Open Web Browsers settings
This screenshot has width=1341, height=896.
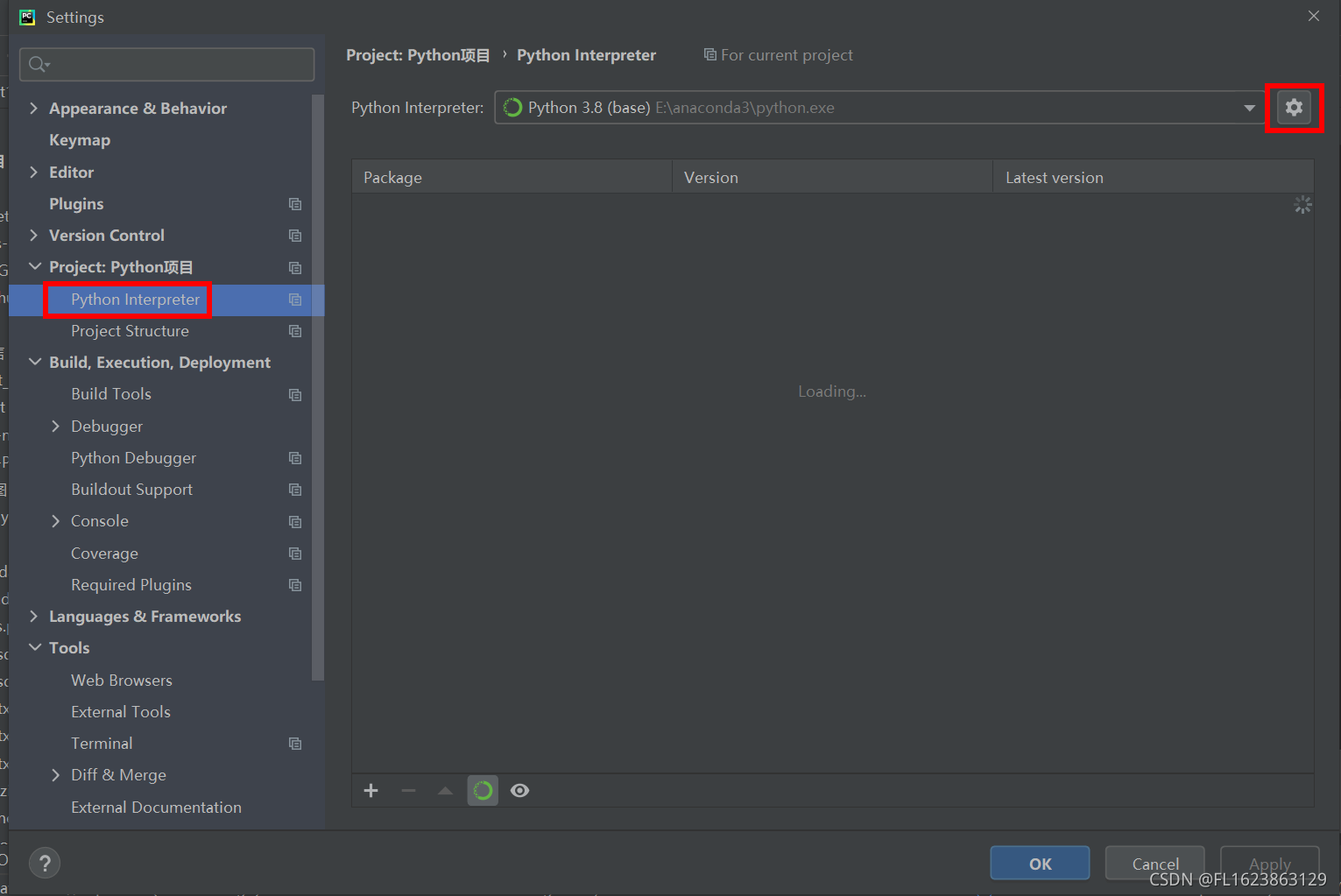122,681
